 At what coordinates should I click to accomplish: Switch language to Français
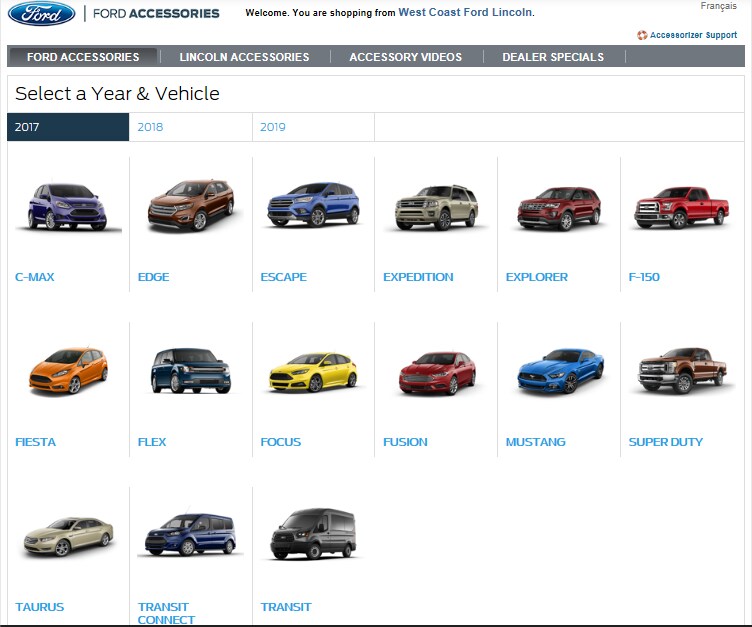(718, 6)
